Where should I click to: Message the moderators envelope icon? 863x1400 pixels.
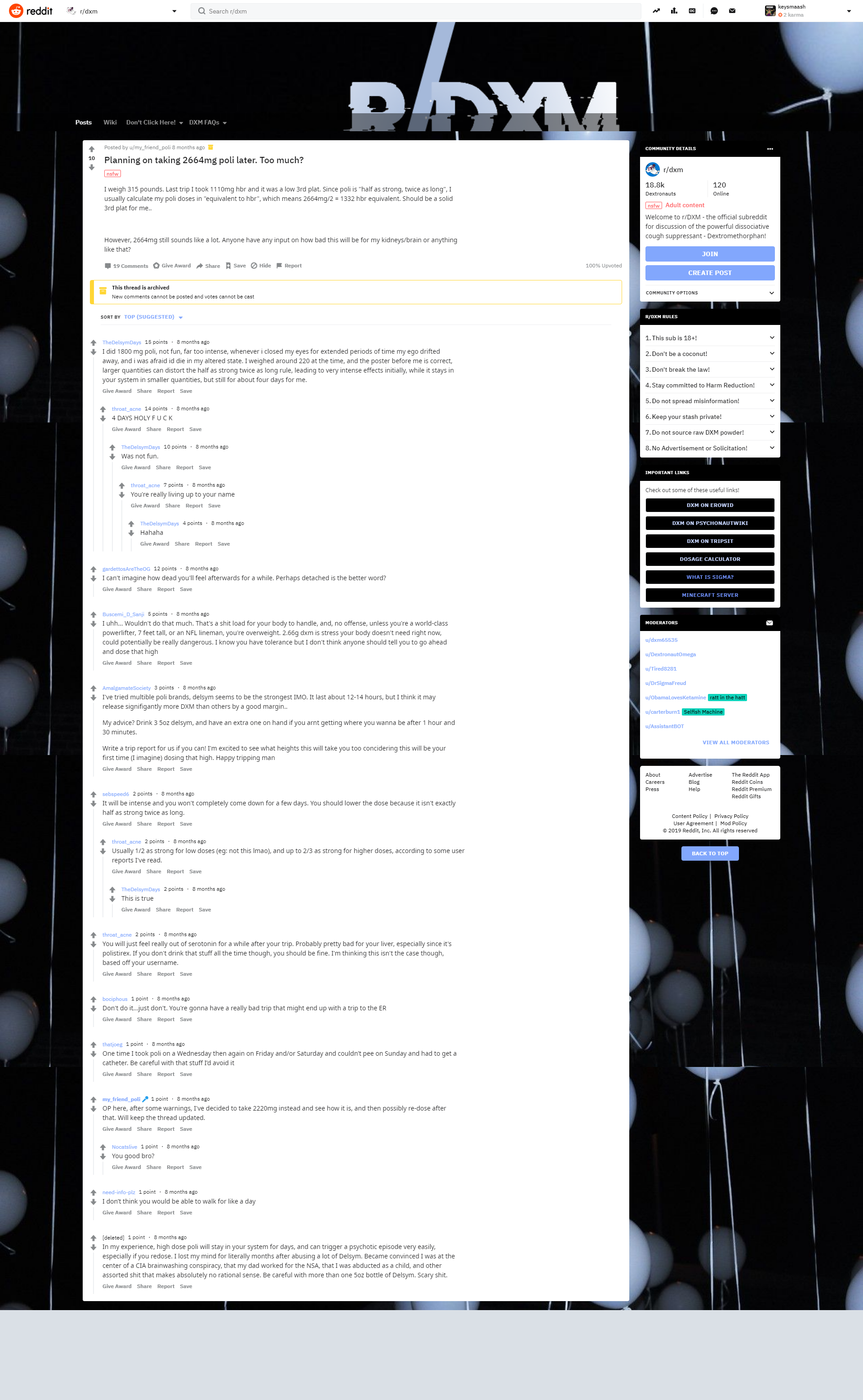pyautogui.click(x=770, y=622)
